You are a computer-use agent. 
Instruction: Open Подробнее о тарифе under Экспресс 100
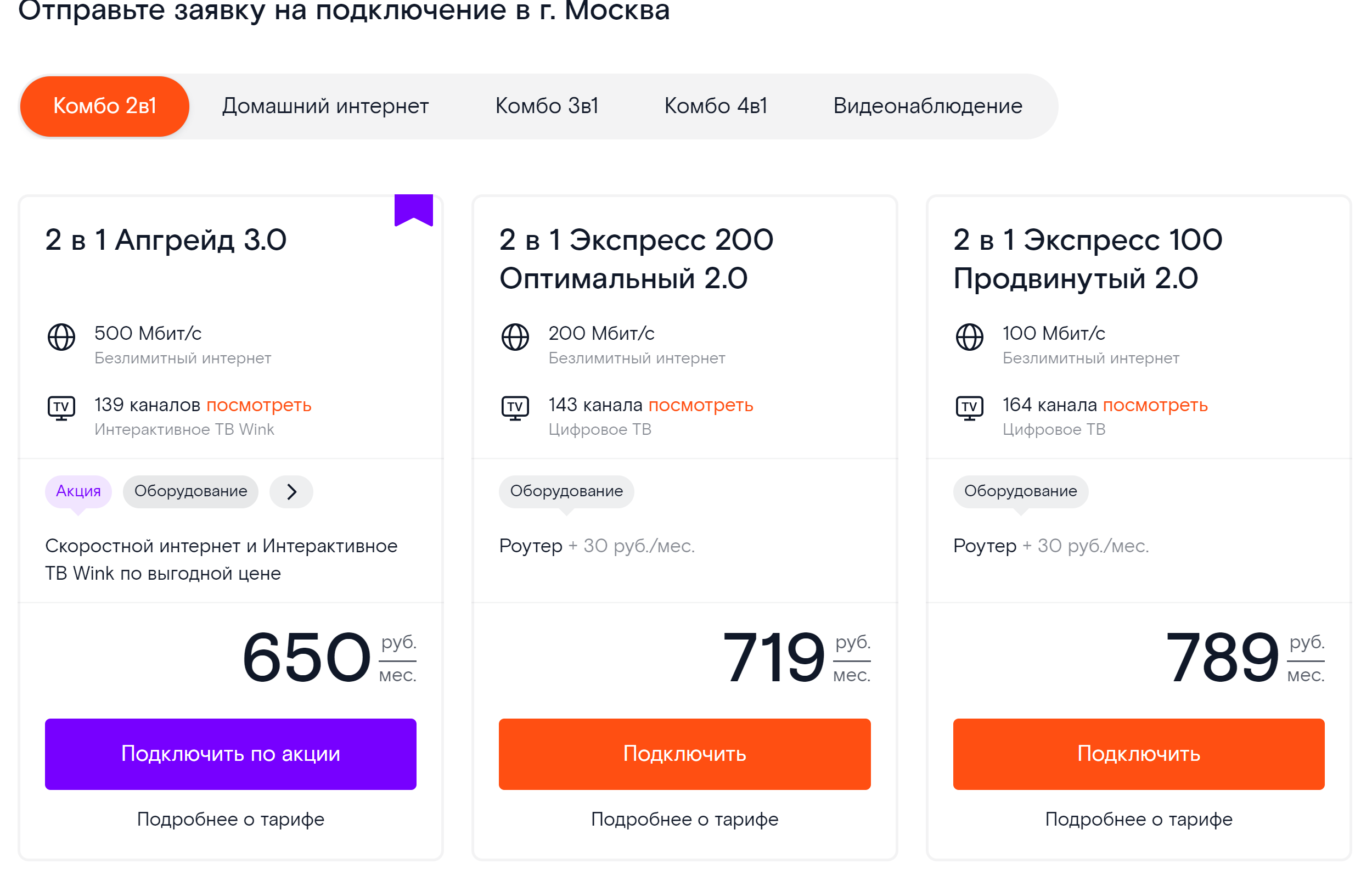click(x=1138, y=819)
